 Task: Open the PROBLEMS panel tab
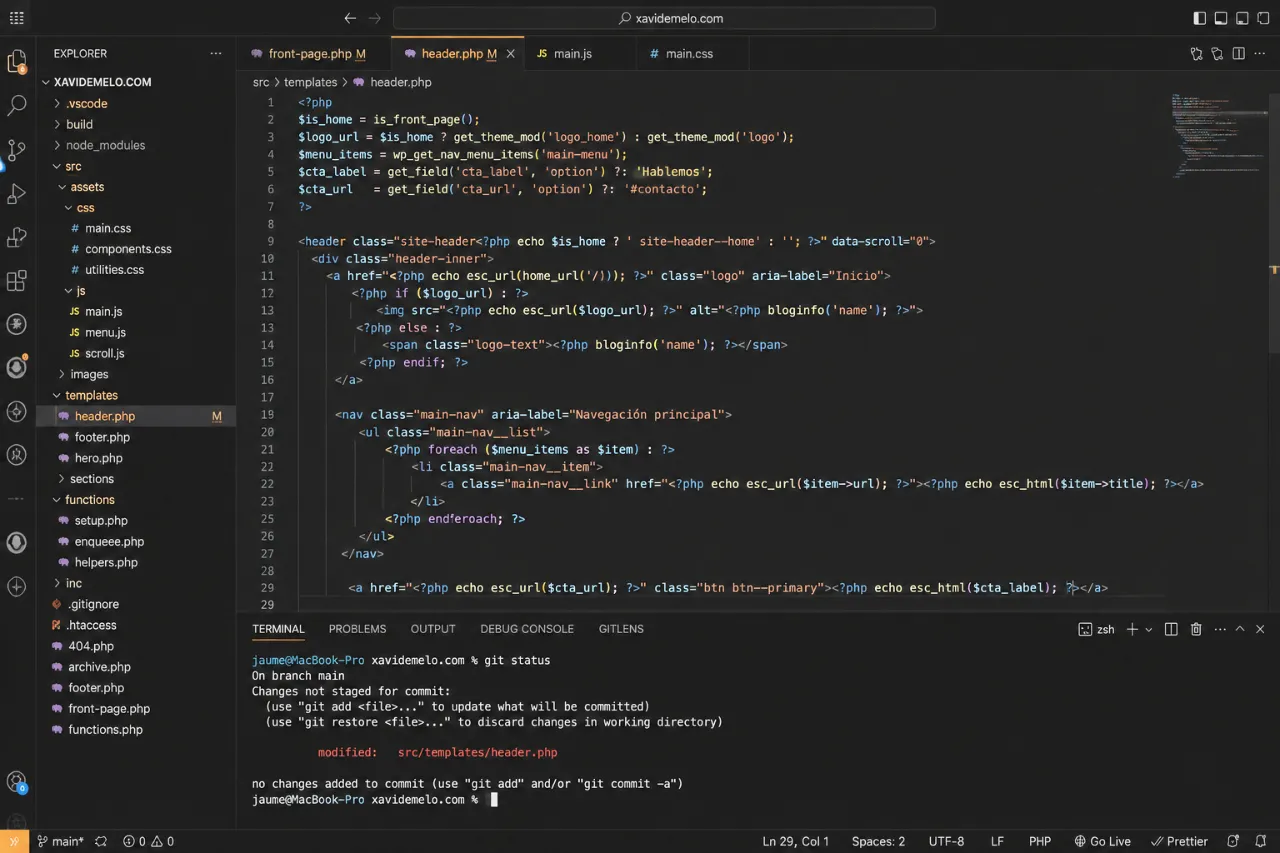pyautogui.click(x=357, y=629)
